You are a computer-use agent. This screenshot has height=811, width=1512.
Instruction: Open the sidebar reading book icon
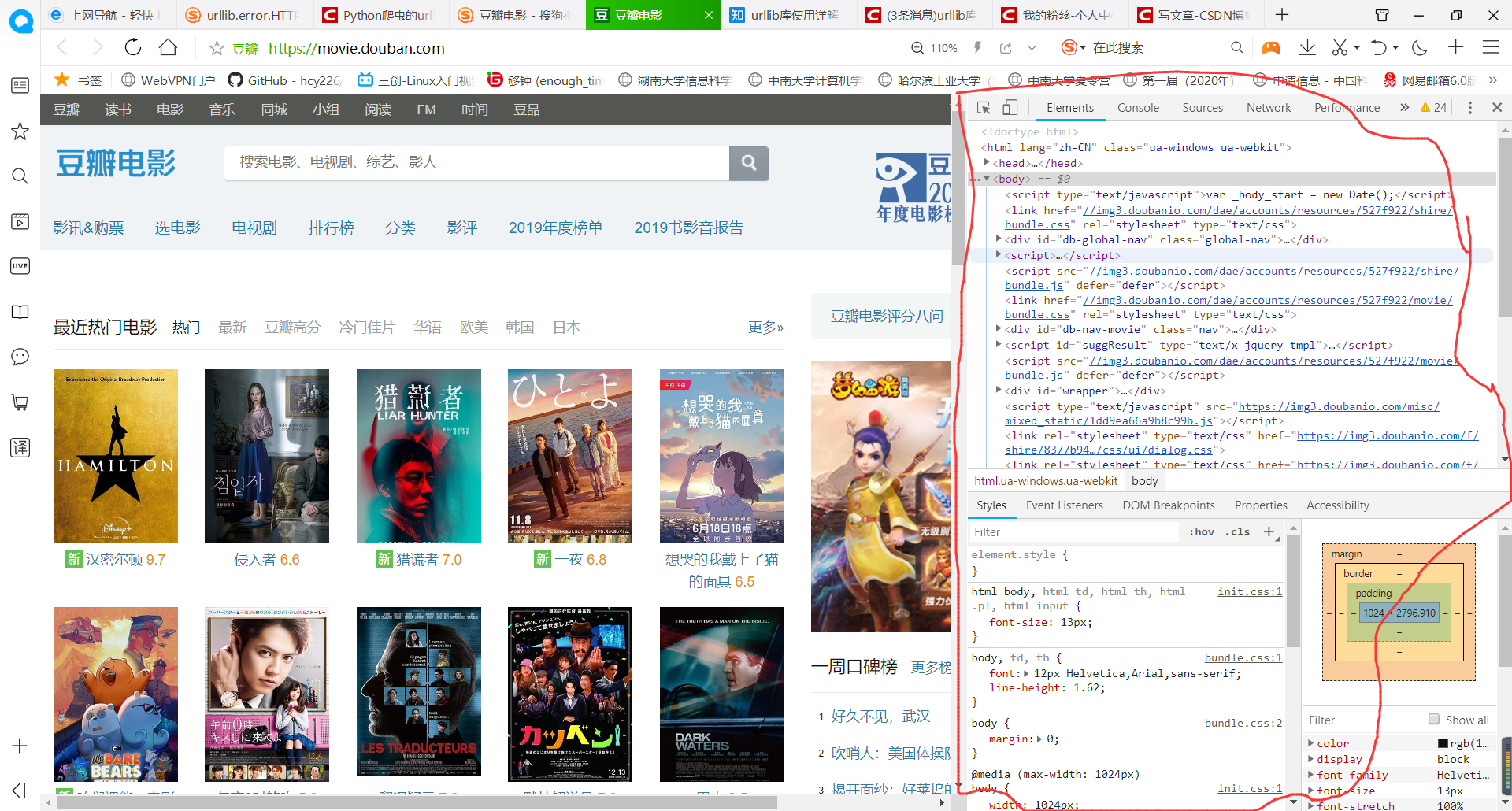tap(20, 312)
